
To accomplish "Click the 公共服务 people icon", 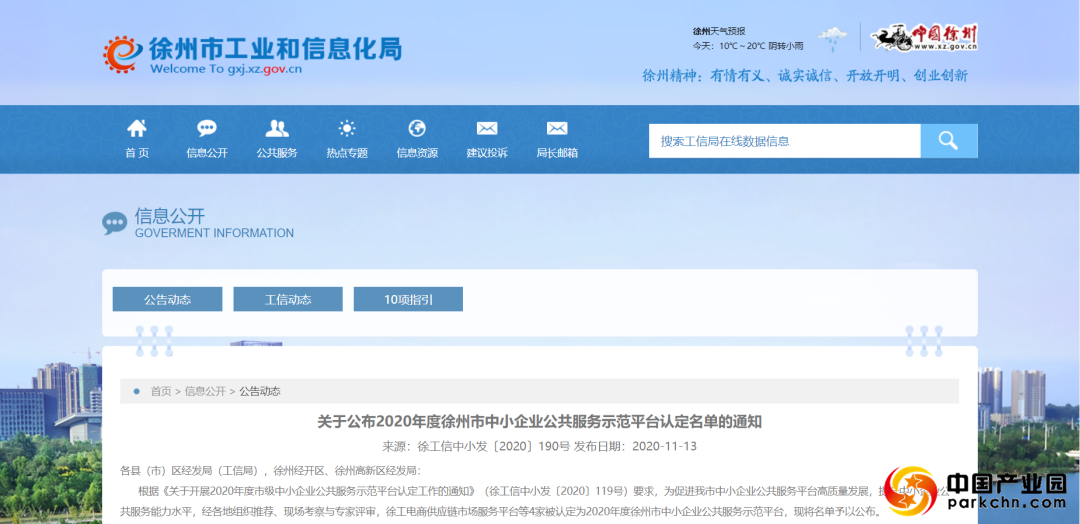I will tap(277, 129).
